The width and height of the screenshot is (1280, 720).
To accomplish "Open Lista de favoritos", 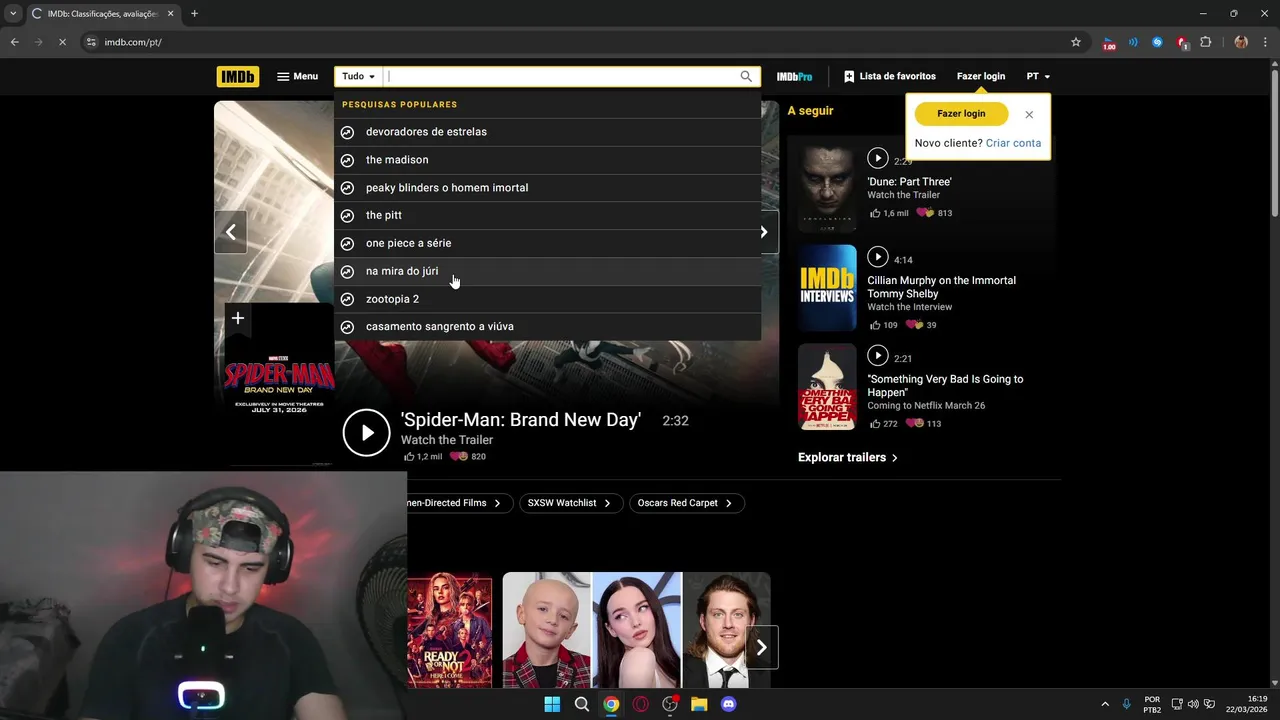I will (x=890, y=76).
